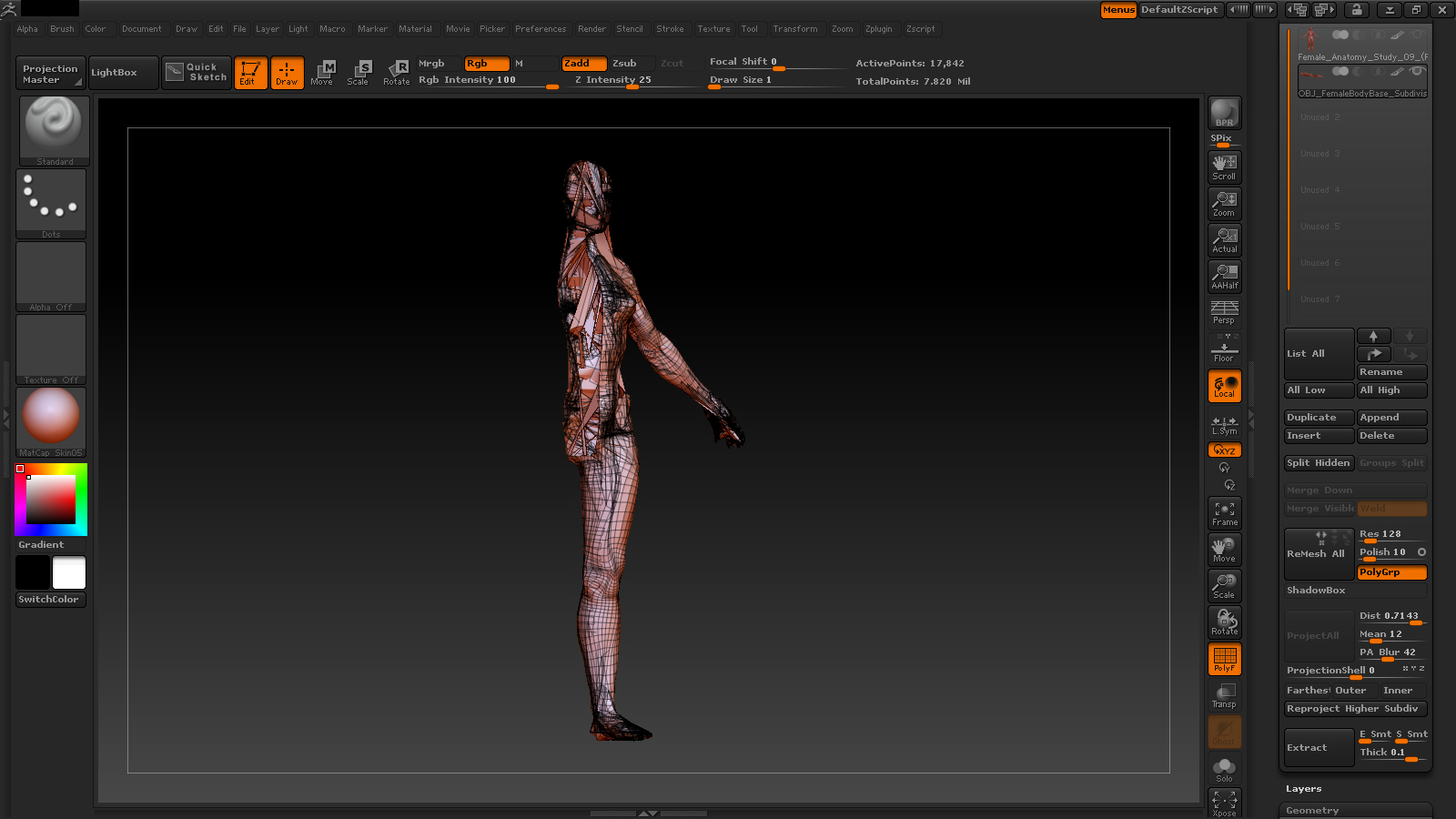This screenshot has width=1456, height=819.
Task: Select the Scale tool in top toolbar
Action: (x=359, y=72)
